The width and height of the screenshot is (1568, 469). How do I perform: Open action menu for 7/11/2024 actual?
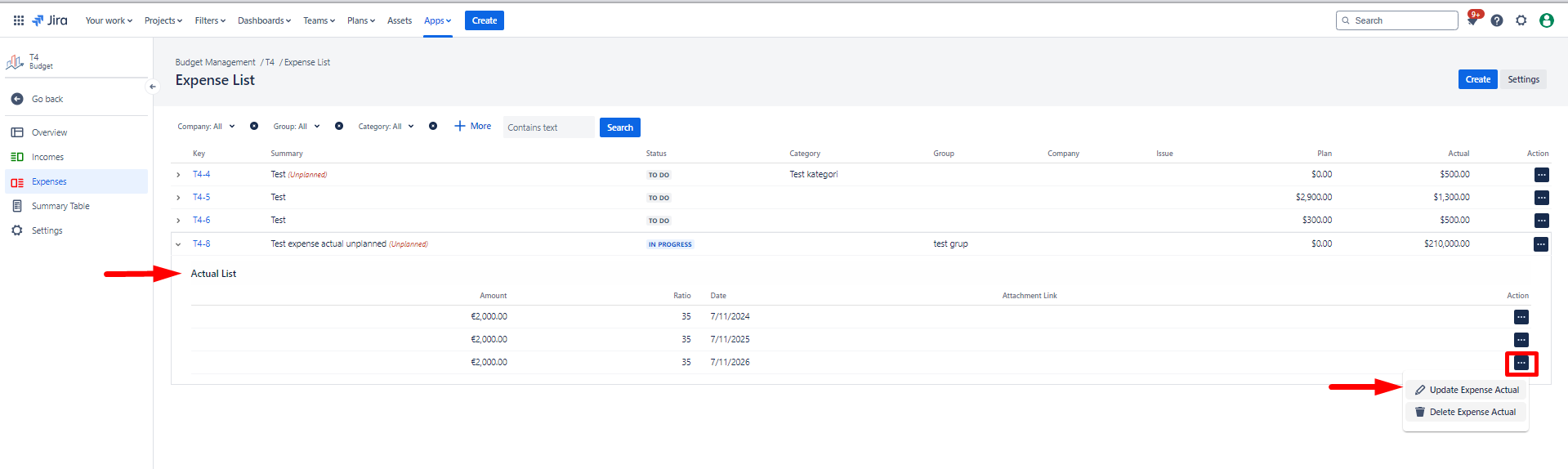pyautogui.click(x=1521, y=317)
